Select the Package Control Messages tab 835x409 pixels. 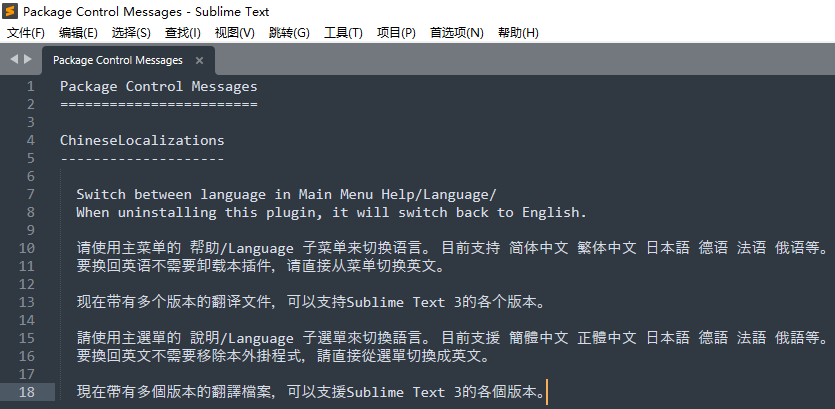117,60
